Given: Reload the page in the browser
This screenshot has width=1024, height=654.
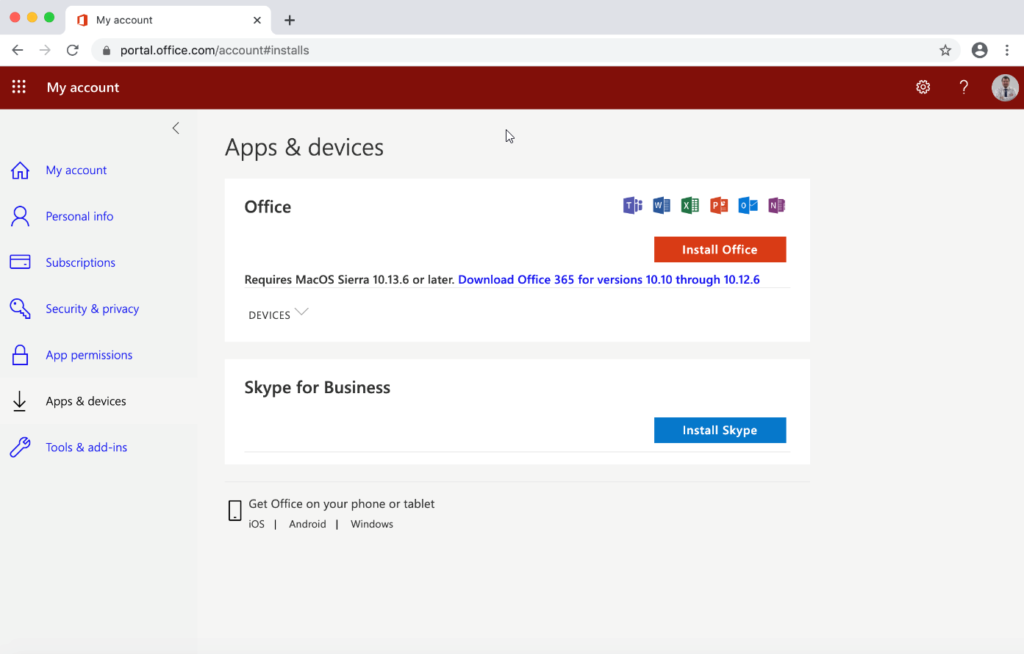Looking at the screenshot, I should (x=72, y=50).
